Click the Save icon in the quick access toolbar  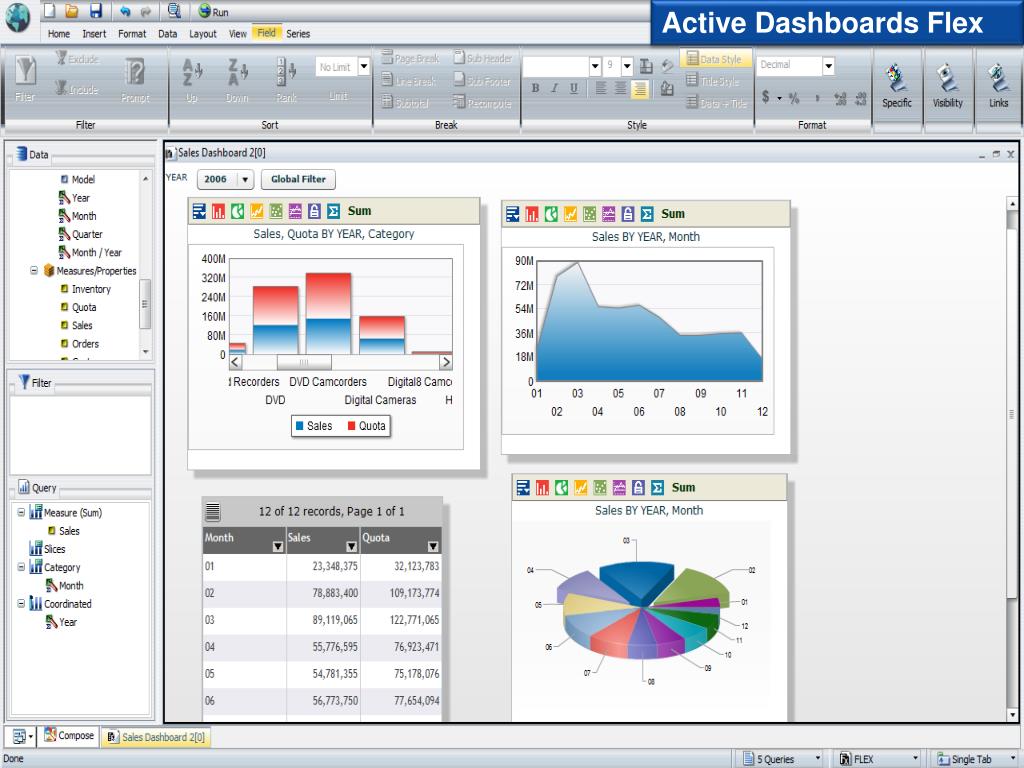(x=96, y=11)
